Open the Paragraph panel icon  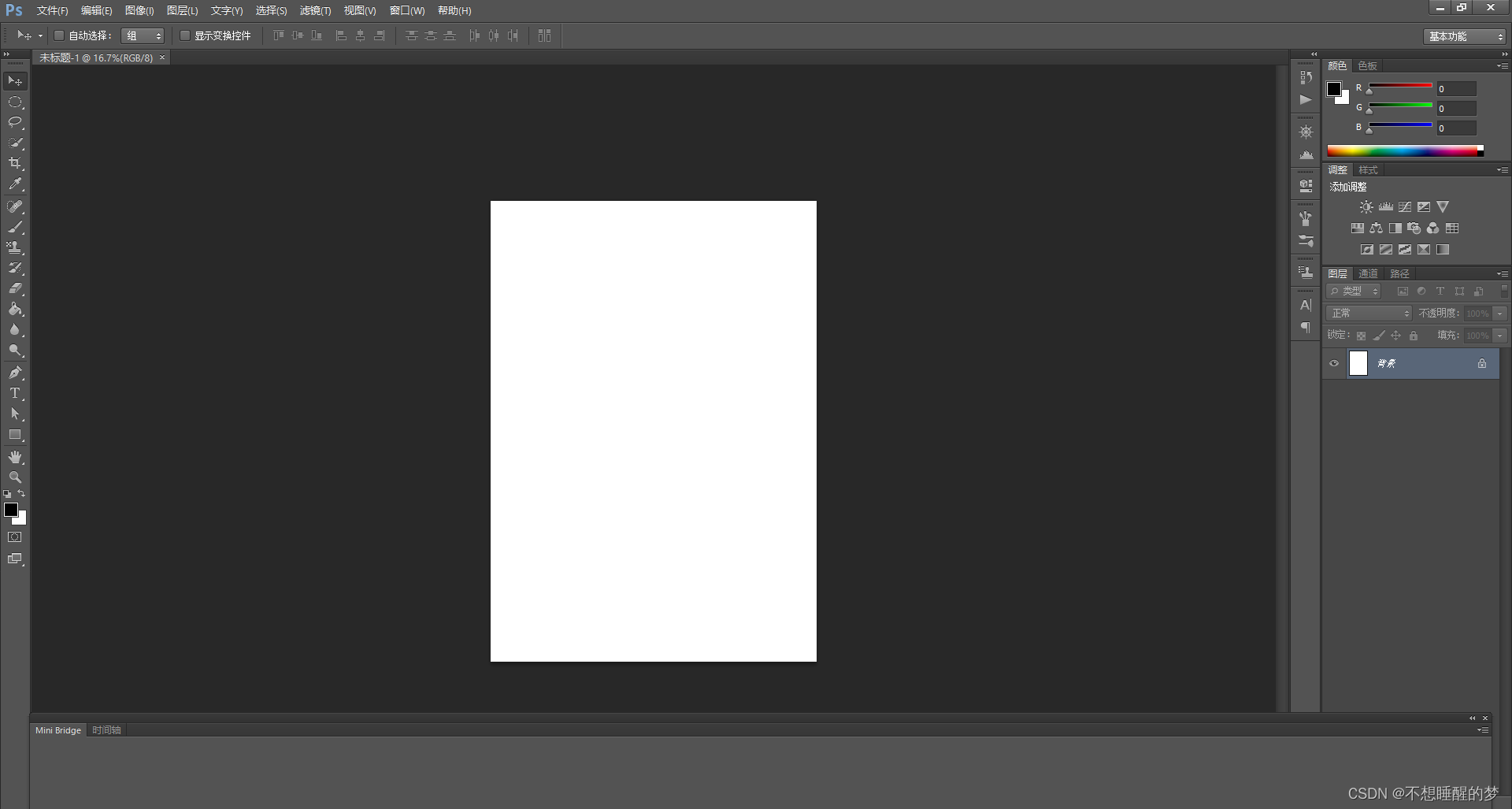click(x=1306, y=327)
